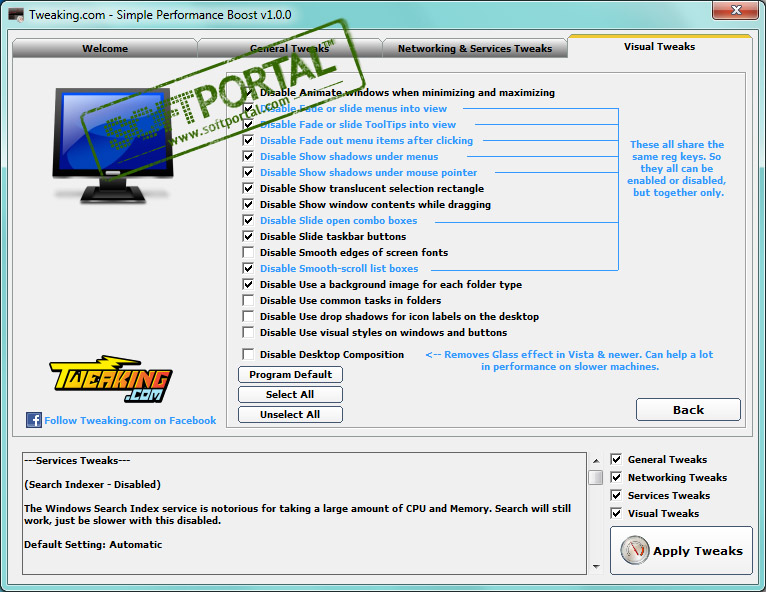
Task: Toggle Disable Fade or slide ToolTips checkbox
Action: point(248,125)
